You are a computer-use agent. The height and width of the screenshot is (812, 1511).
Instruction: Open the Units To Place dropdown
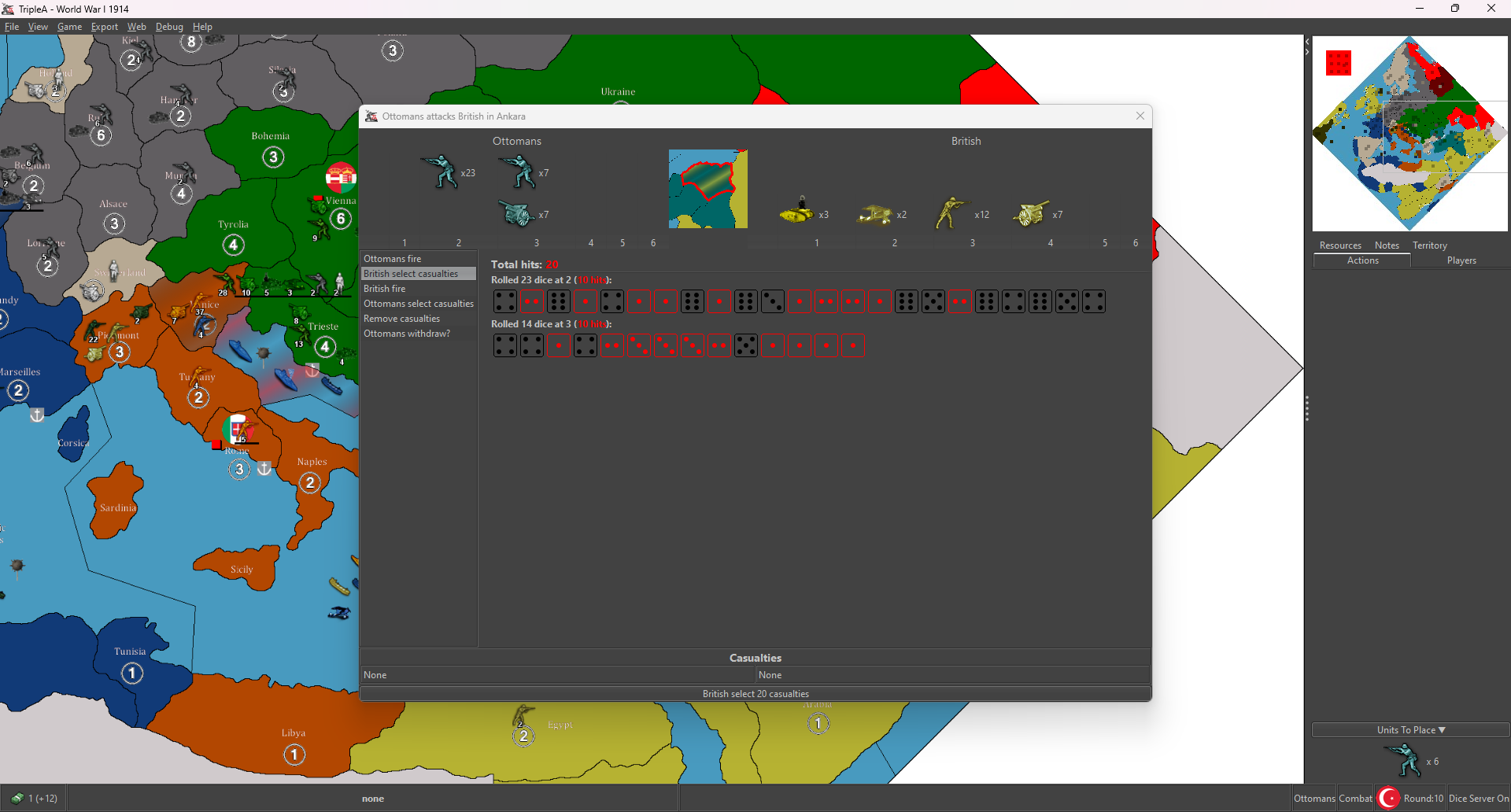point(1411,729)
